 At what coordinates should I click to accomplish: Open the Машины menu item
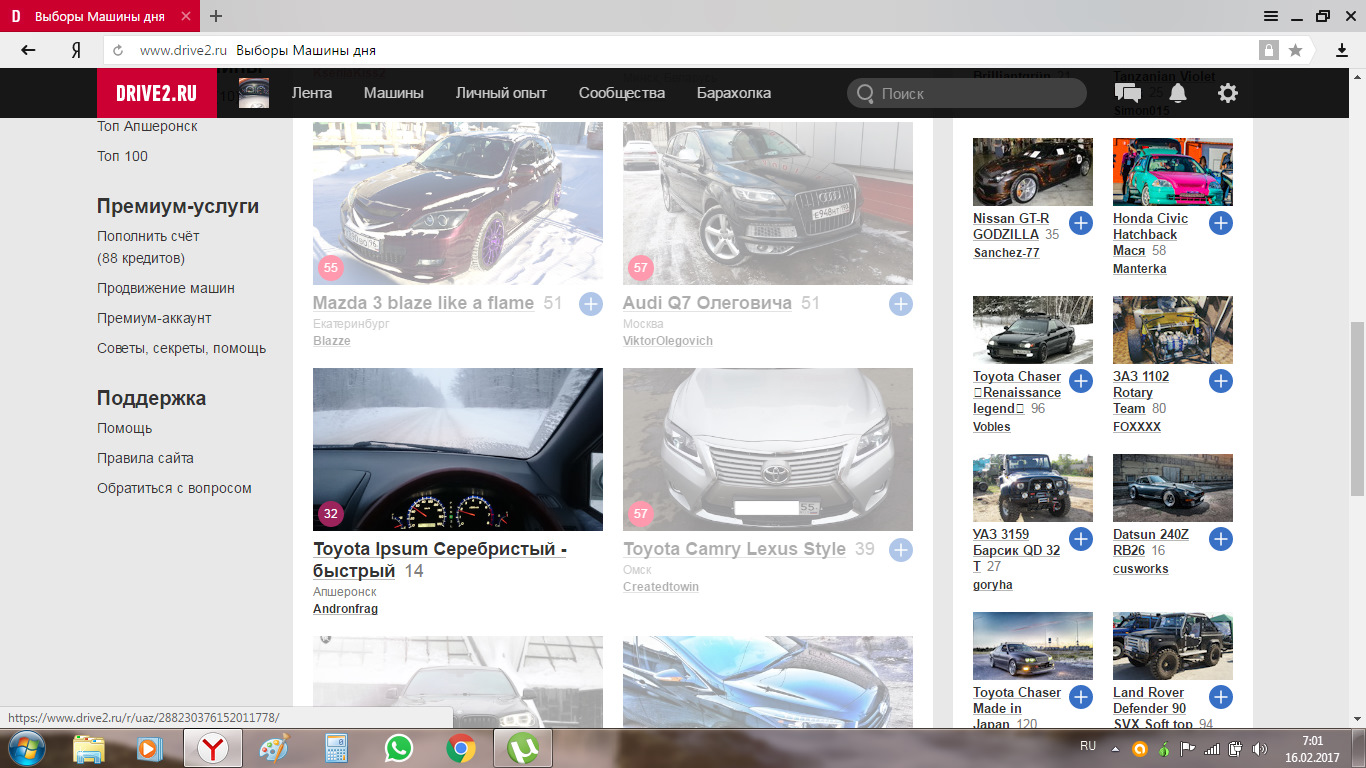pos(393,93)
